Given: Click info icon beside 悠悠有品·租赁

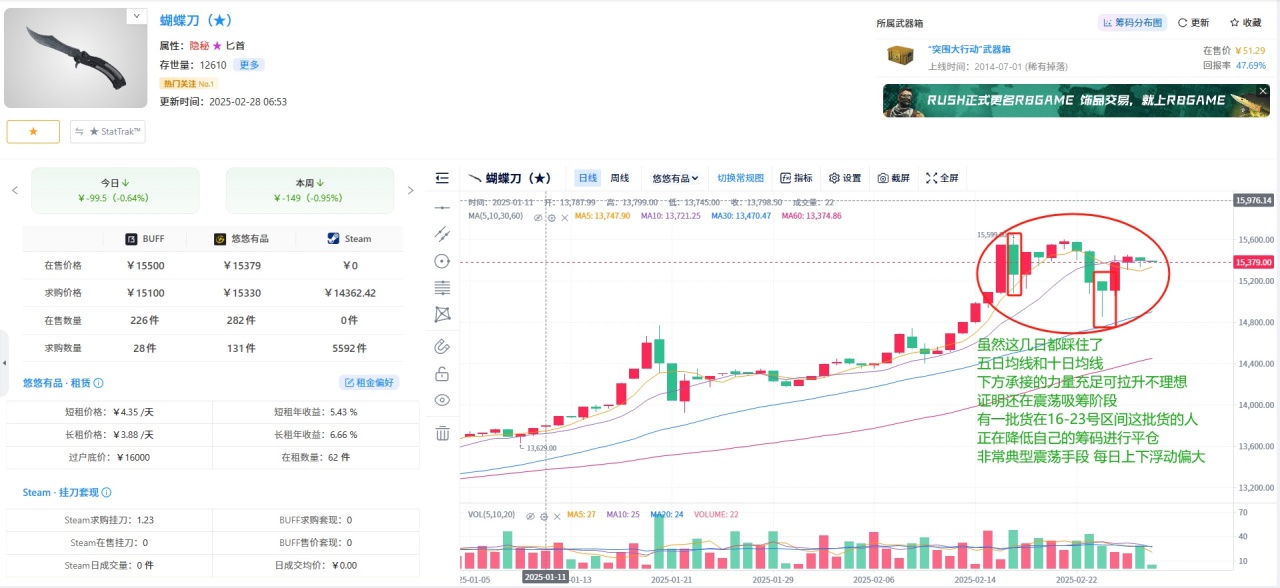Looking at the screenshot, I should 98,383.
